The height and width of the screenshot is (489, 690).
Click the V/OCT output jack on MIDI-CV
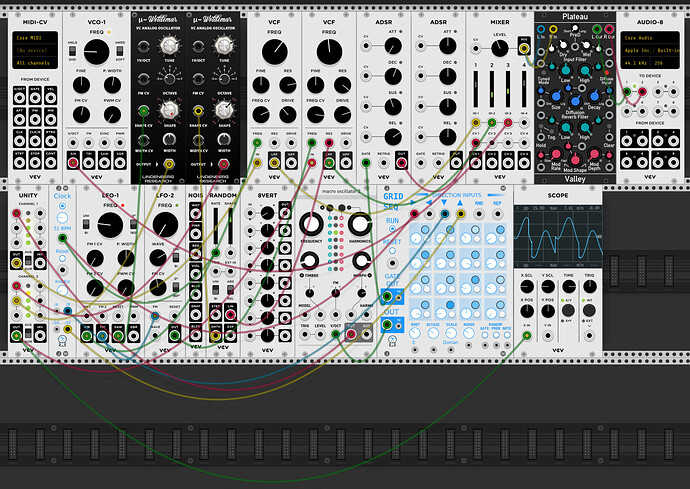(x=19, y=97)
